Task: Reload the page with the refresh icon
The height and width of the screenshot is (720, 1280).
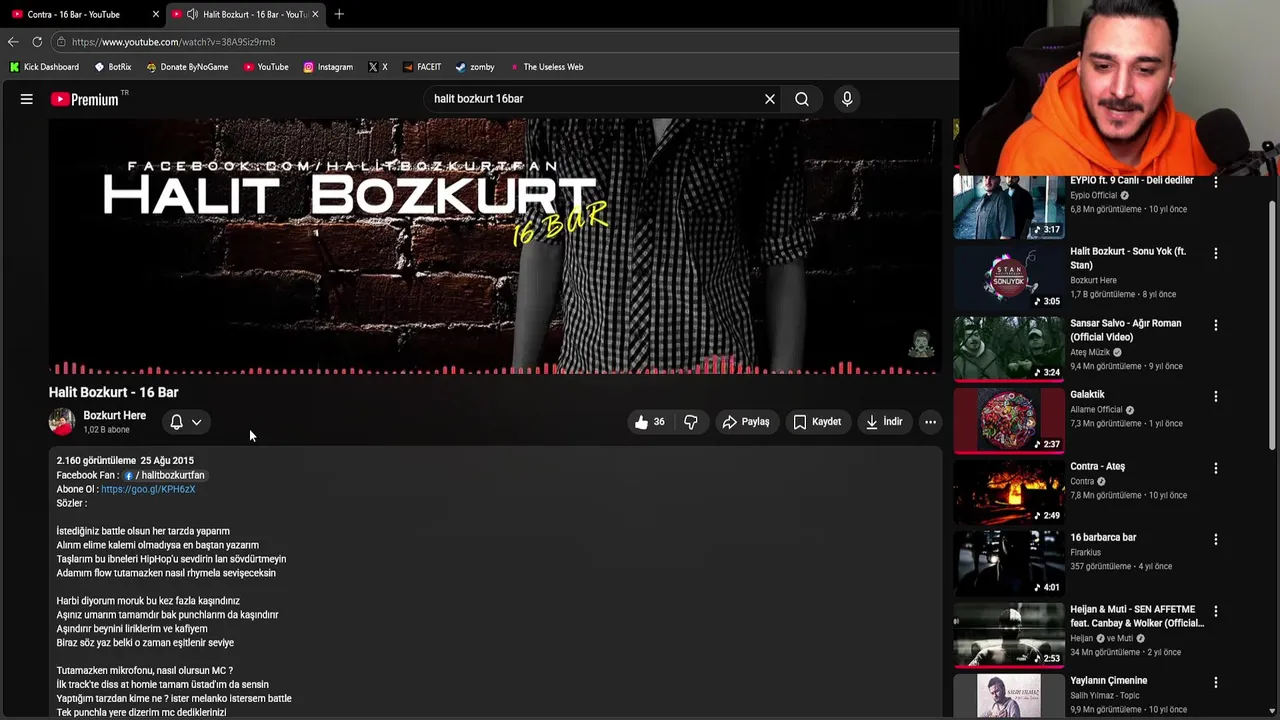Action: click(x=37, y=42)
